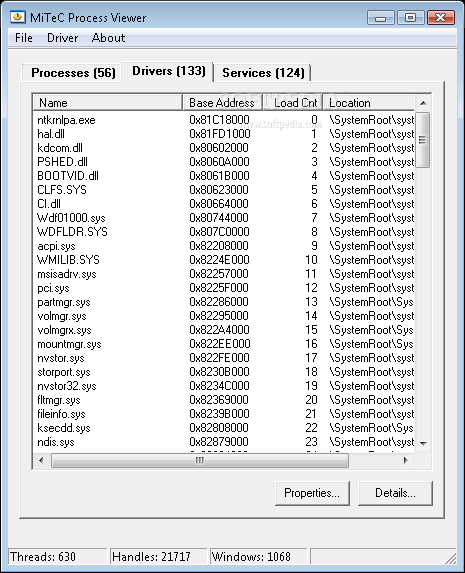Open the Driver menu

[63, 38]
